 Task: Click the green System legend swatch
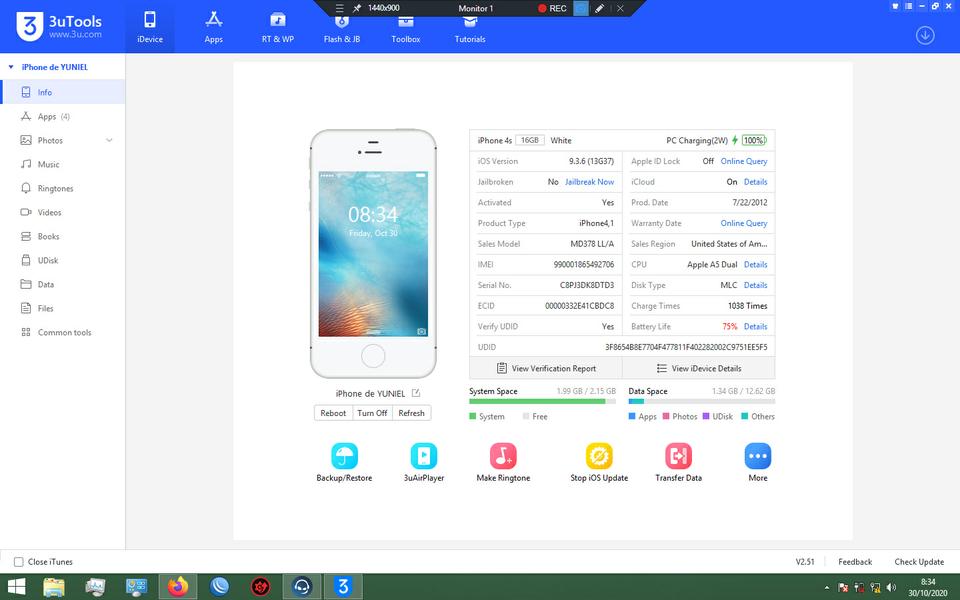click(x=472, y=416)
